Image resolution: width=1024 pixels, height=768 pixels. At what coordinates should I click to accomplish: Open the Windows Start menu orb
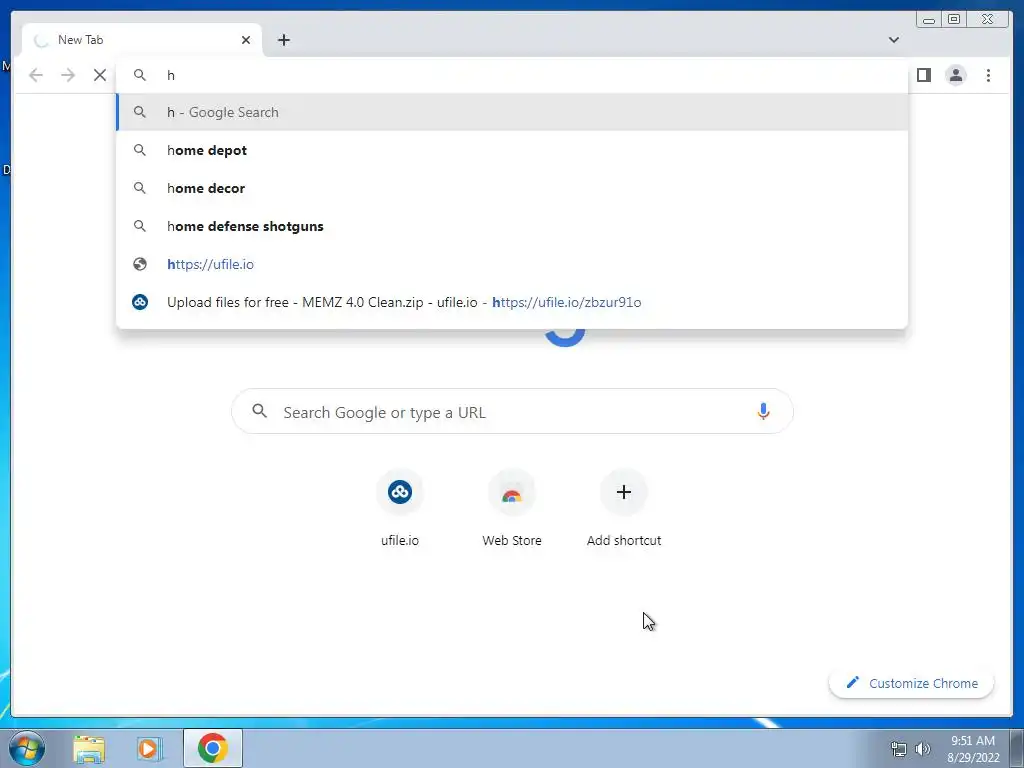pyautogui.click(x=26, y=748)
